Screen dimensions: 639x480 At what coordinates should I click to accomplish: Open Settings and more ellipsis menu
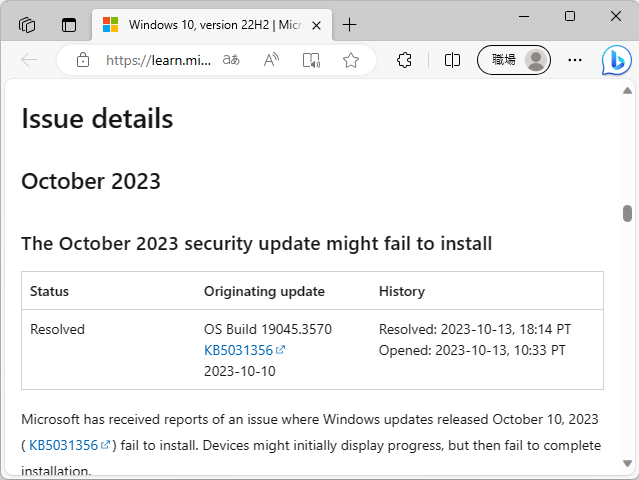click(575, 60)
